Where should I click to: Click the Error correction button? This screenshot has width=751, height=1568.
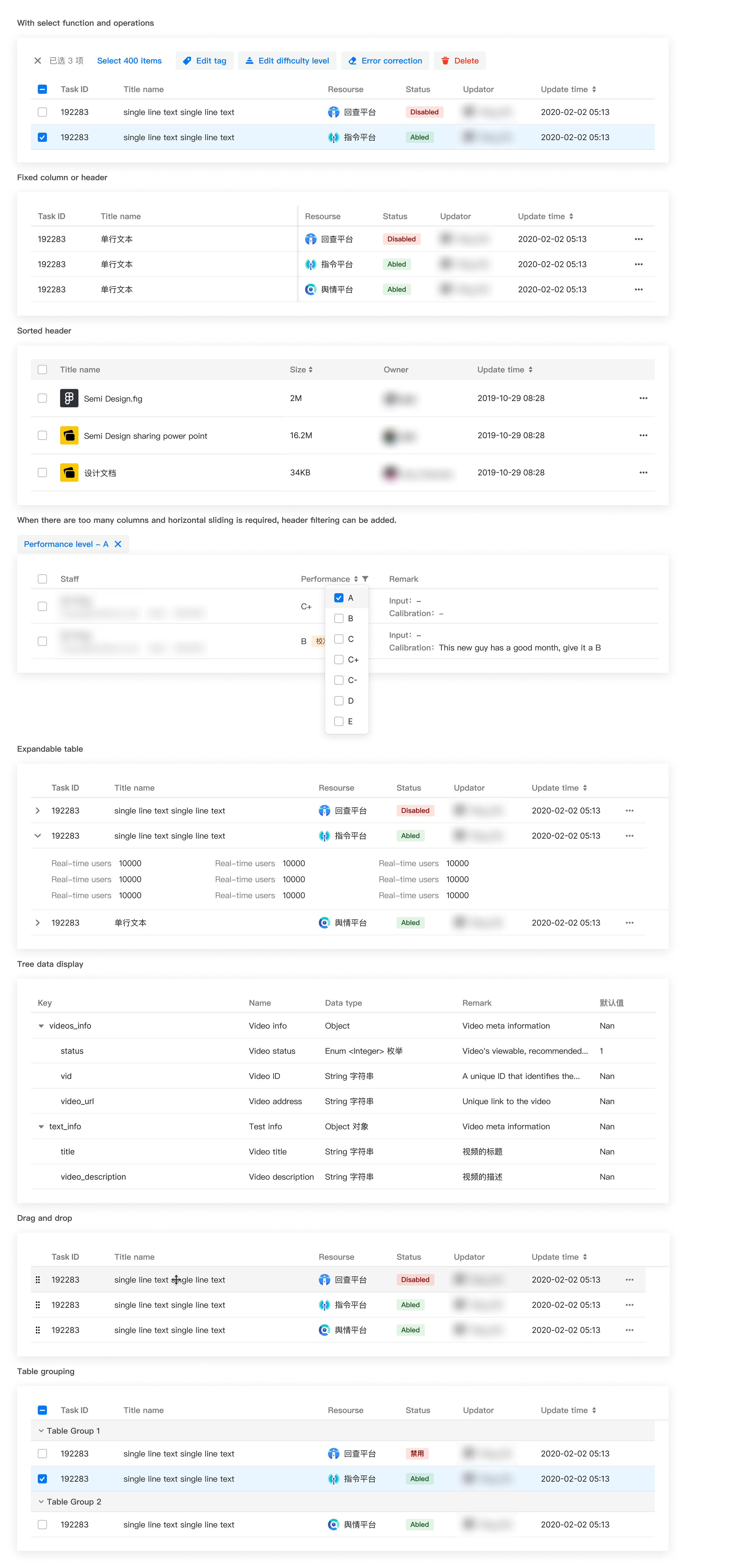385,61
